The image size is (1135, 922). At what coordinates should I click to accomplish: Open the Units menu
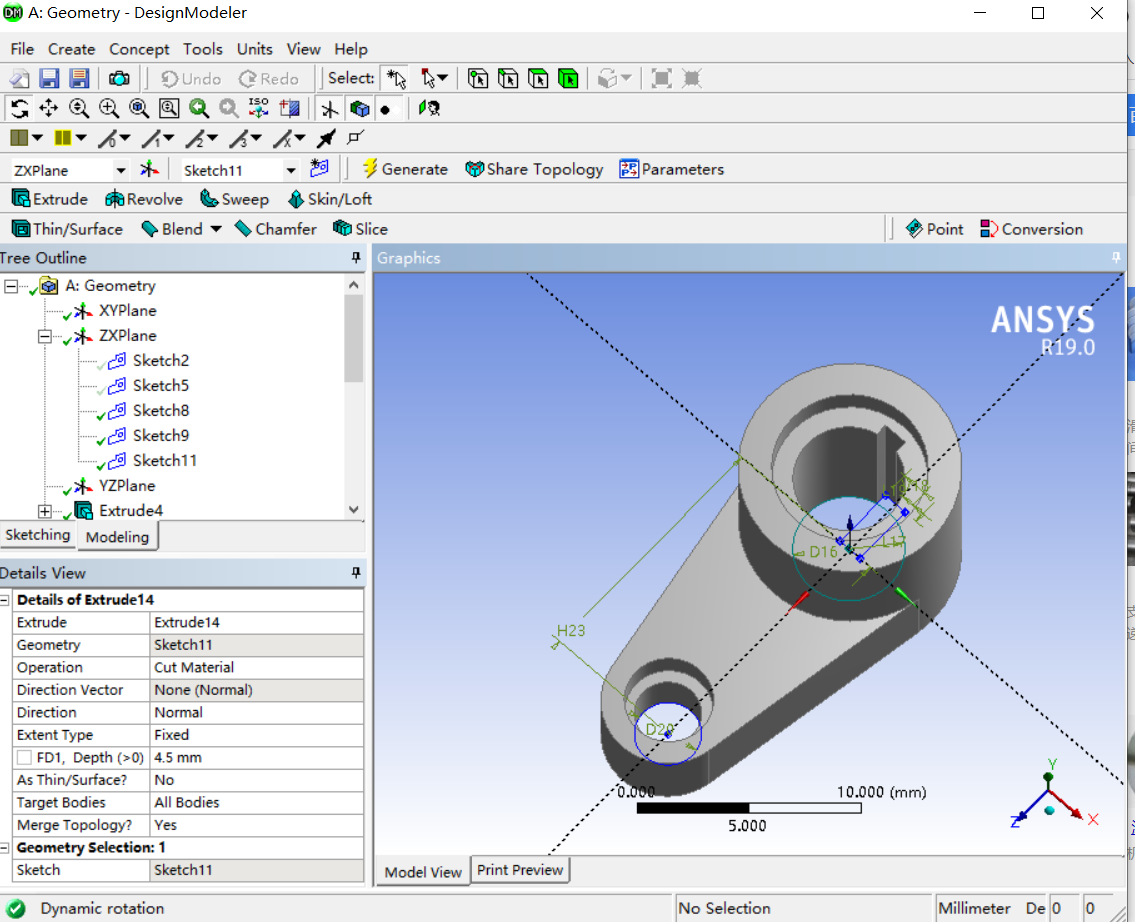click(255, 49)
